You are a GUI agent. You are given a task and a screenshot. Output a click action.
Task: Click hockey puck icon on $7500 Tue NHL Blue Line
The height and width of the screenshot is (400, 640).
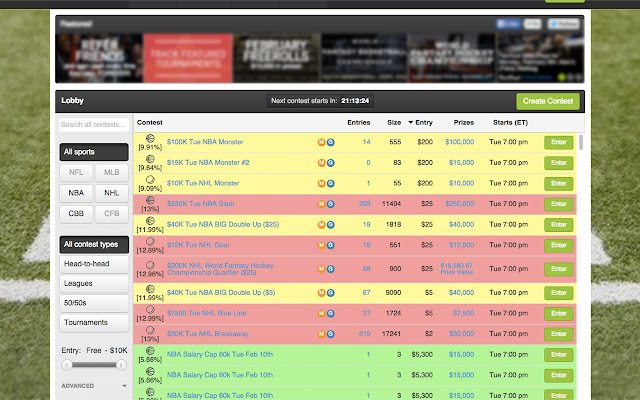tap(150, 309)
